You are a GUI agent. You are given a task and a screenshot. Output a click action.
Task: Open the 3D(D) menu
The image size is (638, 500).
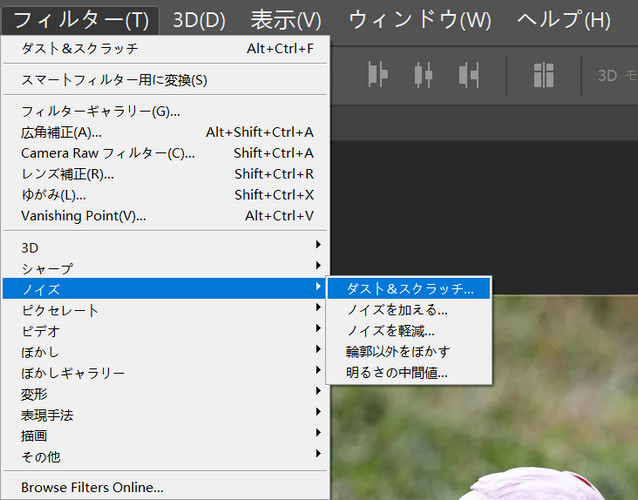pyautogui.click(x=199, y=20)
